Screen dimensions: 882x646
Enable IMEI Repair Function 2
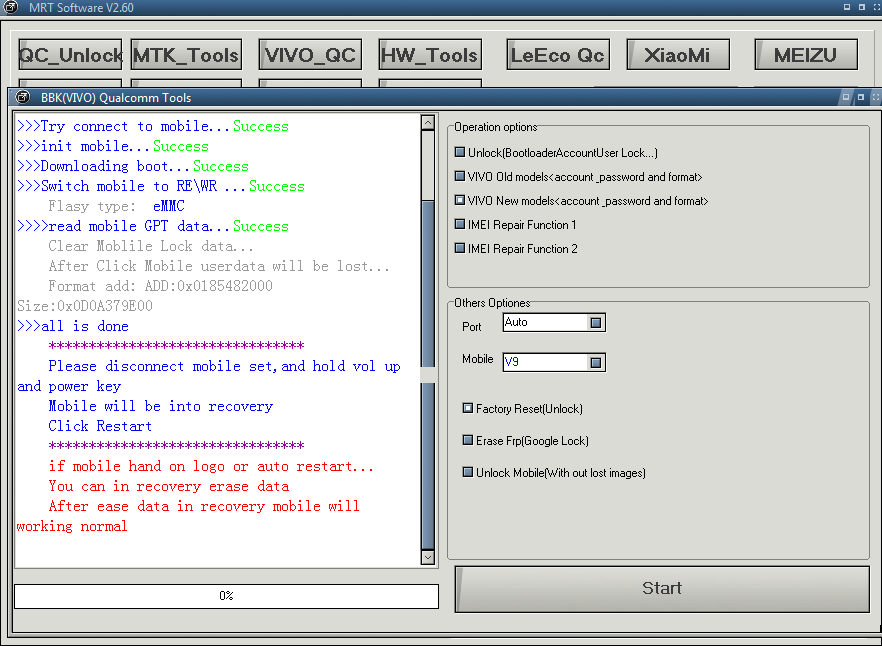(x=460, y=248)
